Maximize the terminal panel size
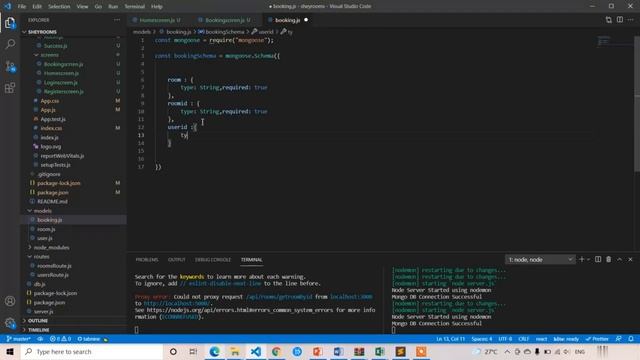The width and height of the screenshot is (640, 360). click(x=620, y=260)
